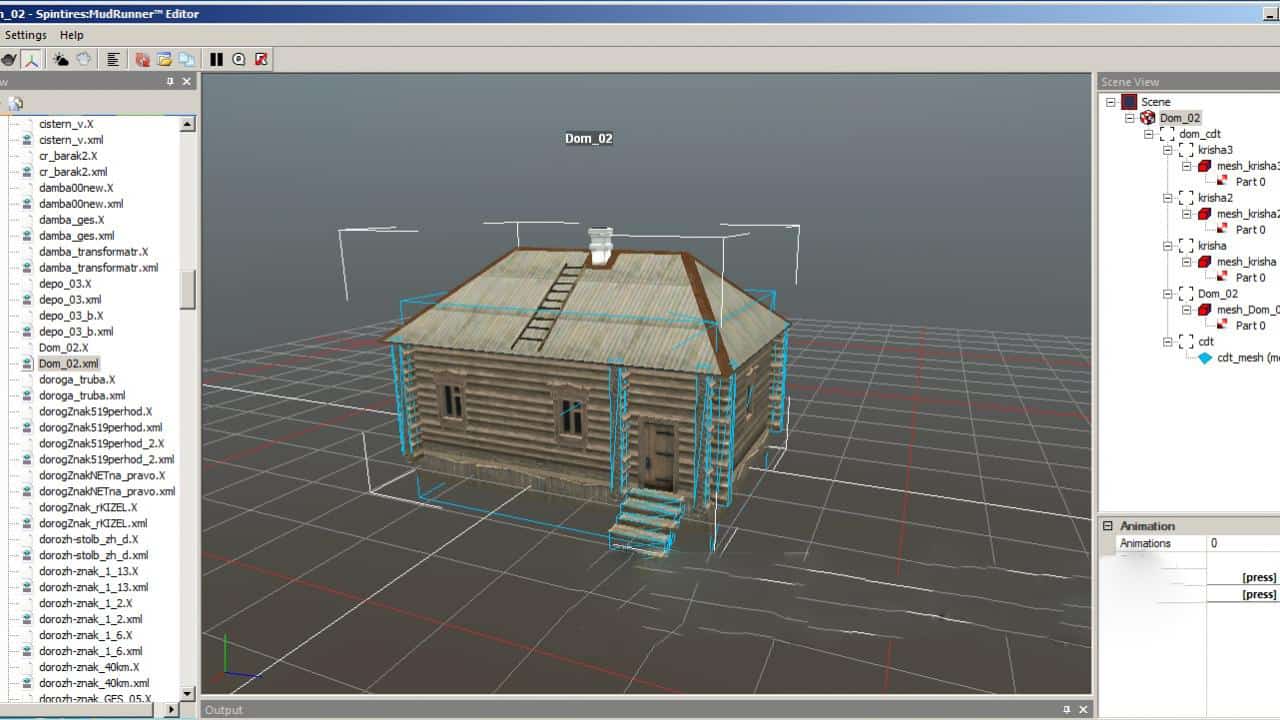The image size is (1280, 720).
Task: Click the text-lines alignment toolbar icon
Action: 113,59
